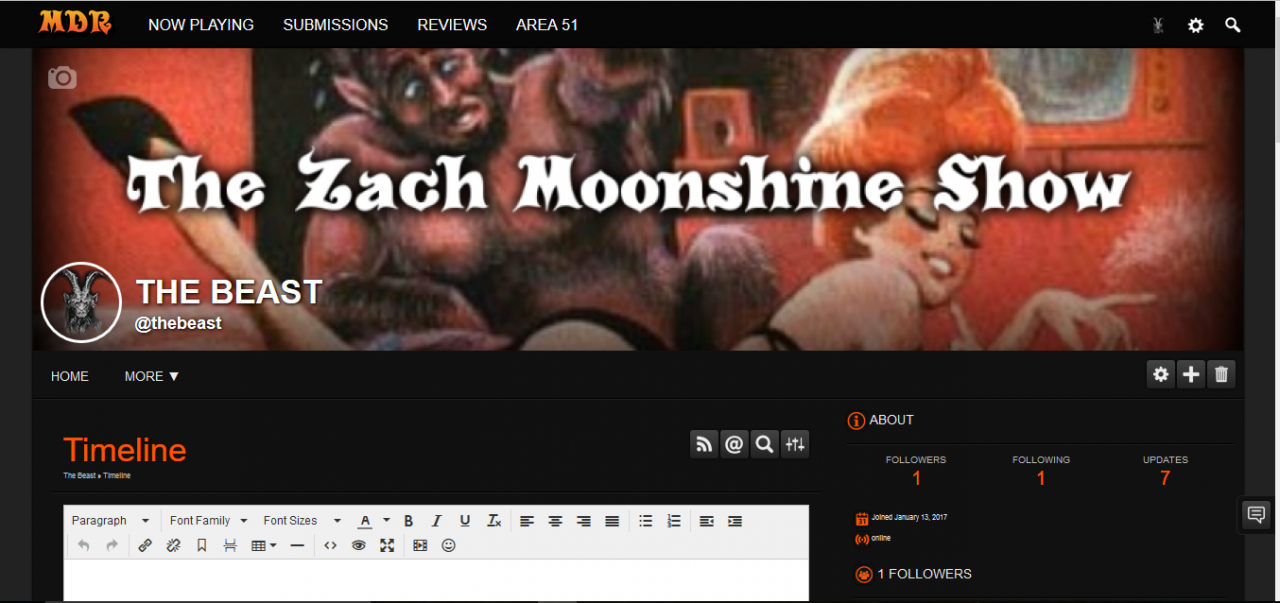Click The Beast breadcrumb link

pyautogui.click(x=79, y=476)
